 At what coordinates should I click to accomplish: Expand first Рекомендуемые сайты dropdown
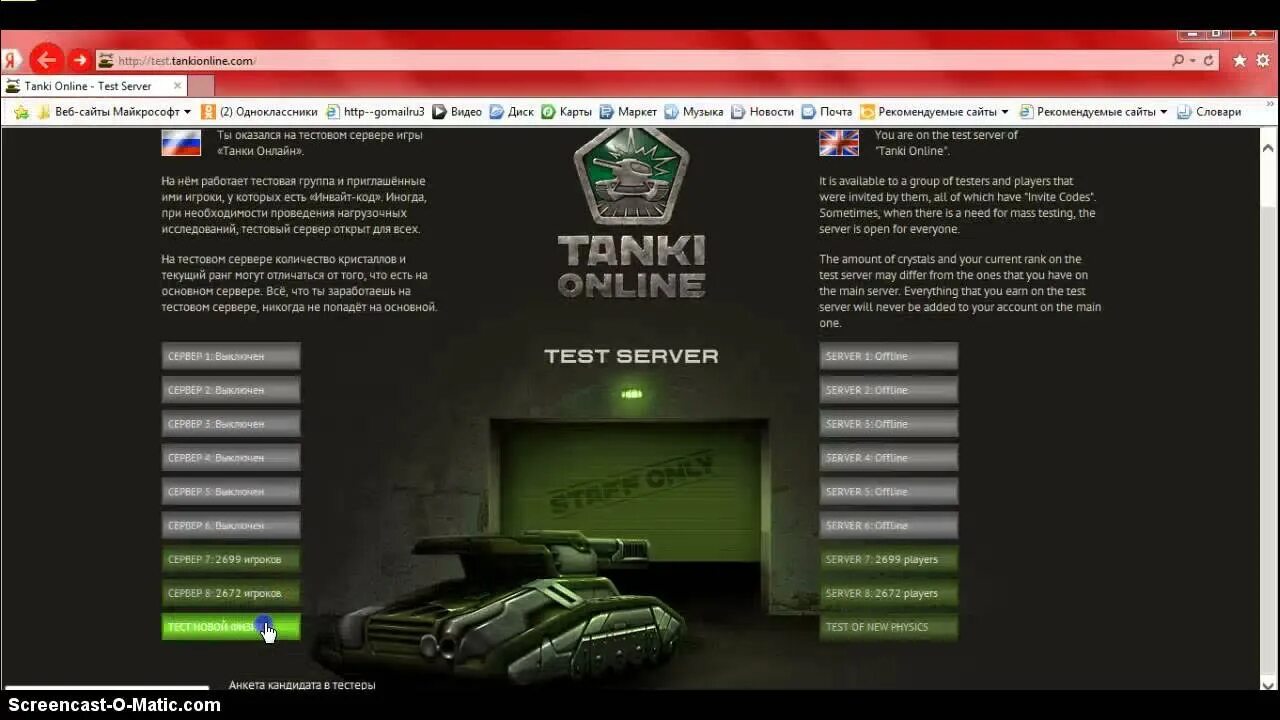(1005, 112)
